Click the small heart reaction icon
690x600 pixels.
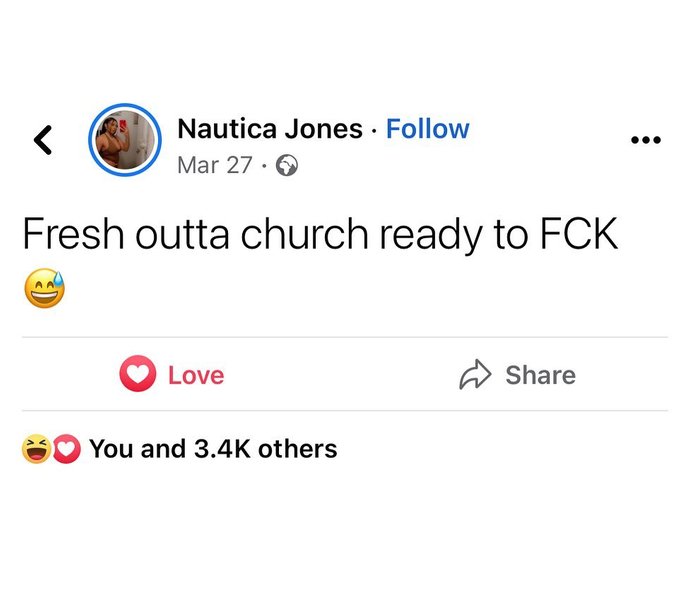[x=65, y=450]
